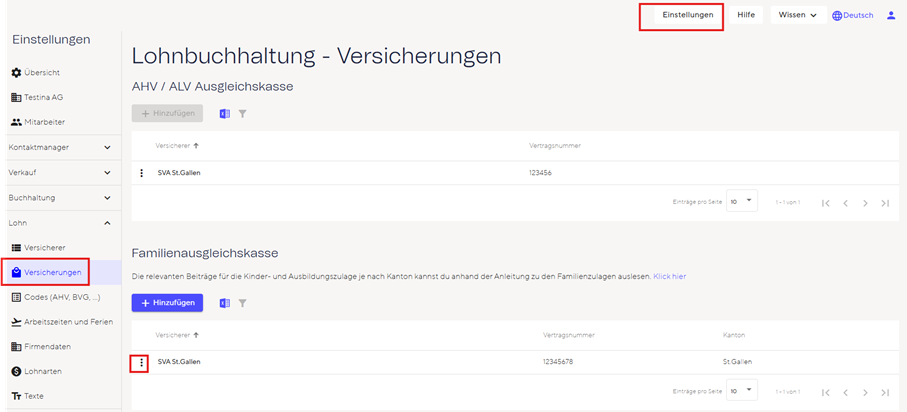The image size is (907, 412).
Task: Open Arbeitszeiten und Ferien in sidebar
Action: tap(68, 322)
